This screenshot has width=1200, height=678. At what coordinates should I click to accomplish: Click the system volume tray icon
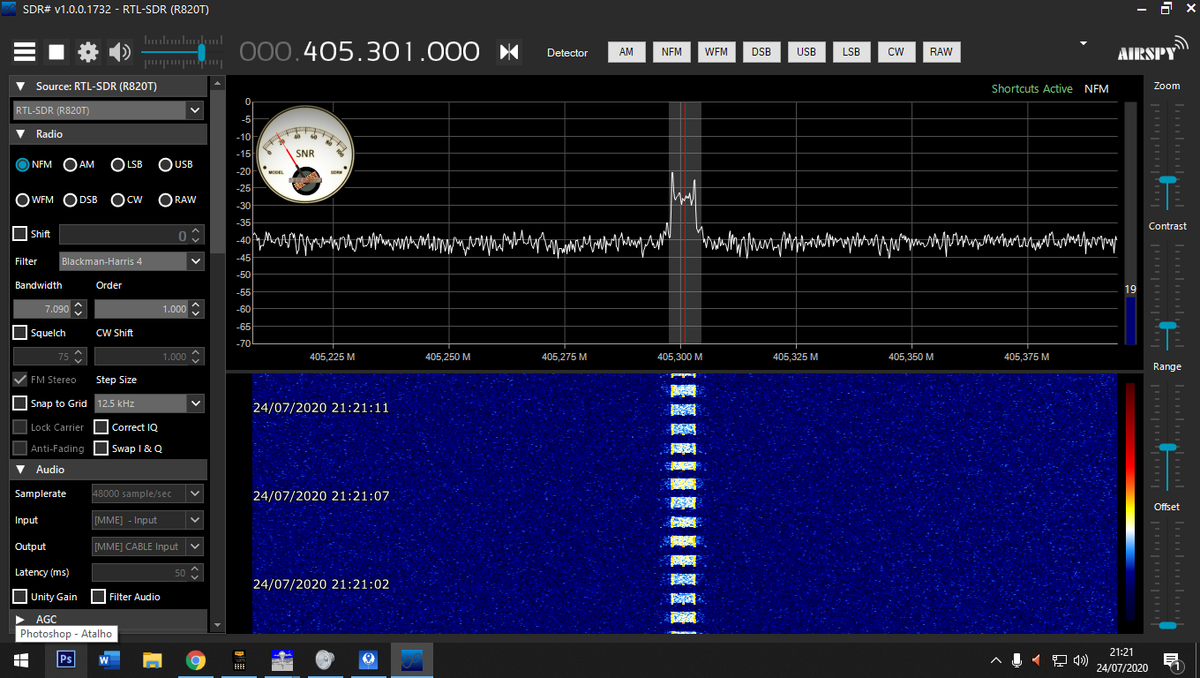(1080, 660)
